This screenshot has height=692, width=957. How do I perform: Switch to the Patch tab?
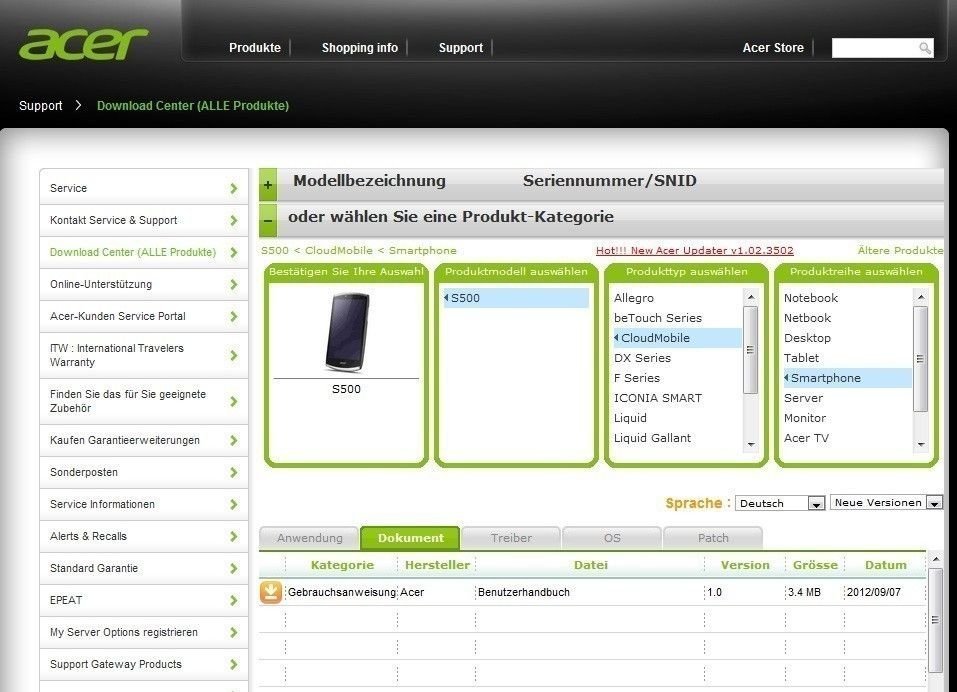coord(713,538)
